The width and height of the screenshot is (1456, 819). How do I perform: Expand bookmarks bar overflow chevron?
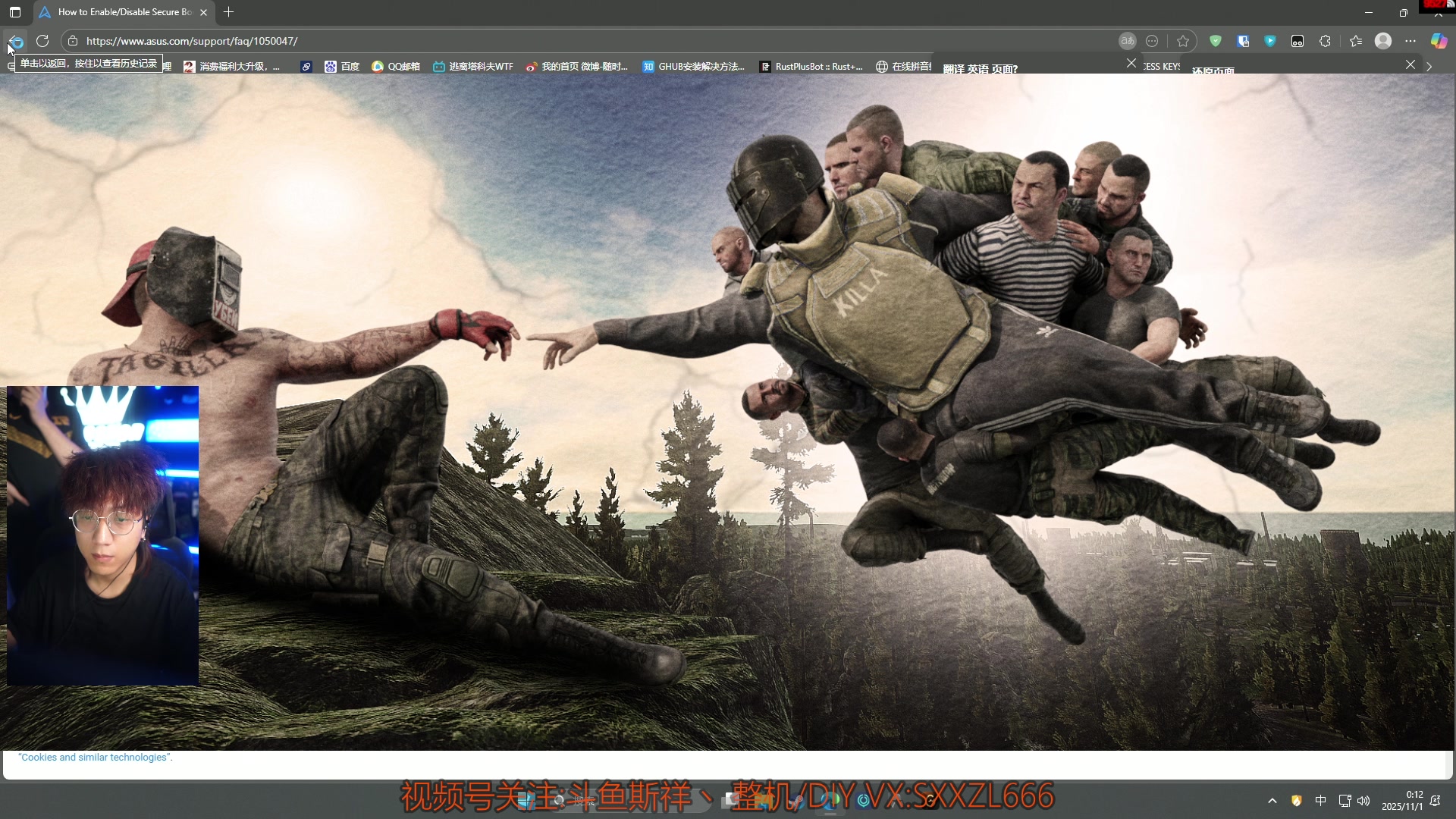coord(1429,67)
